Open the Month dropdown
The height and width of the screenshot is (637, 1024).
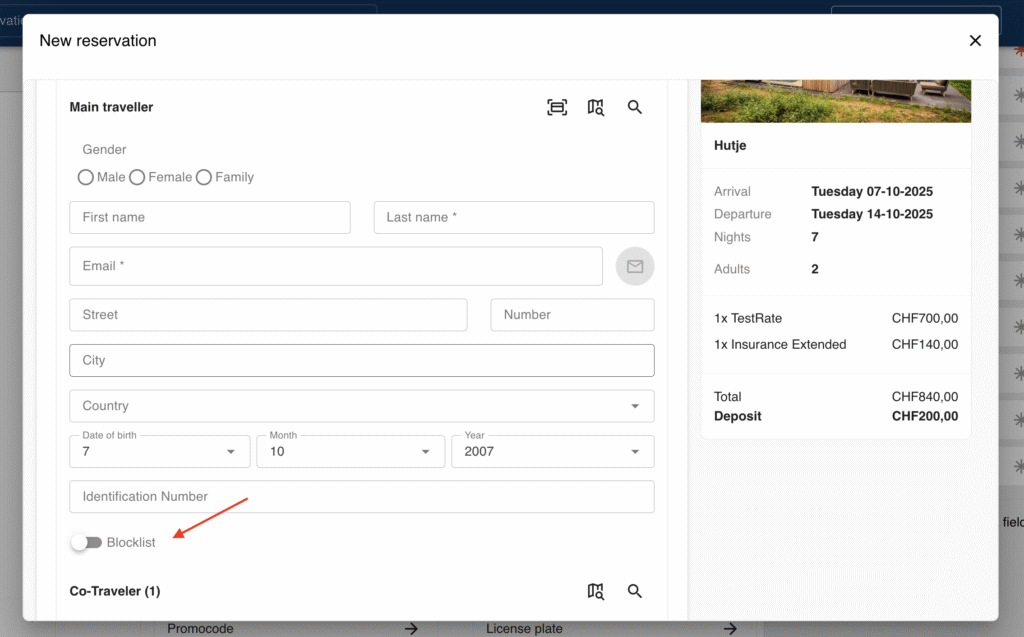[350, 451]
